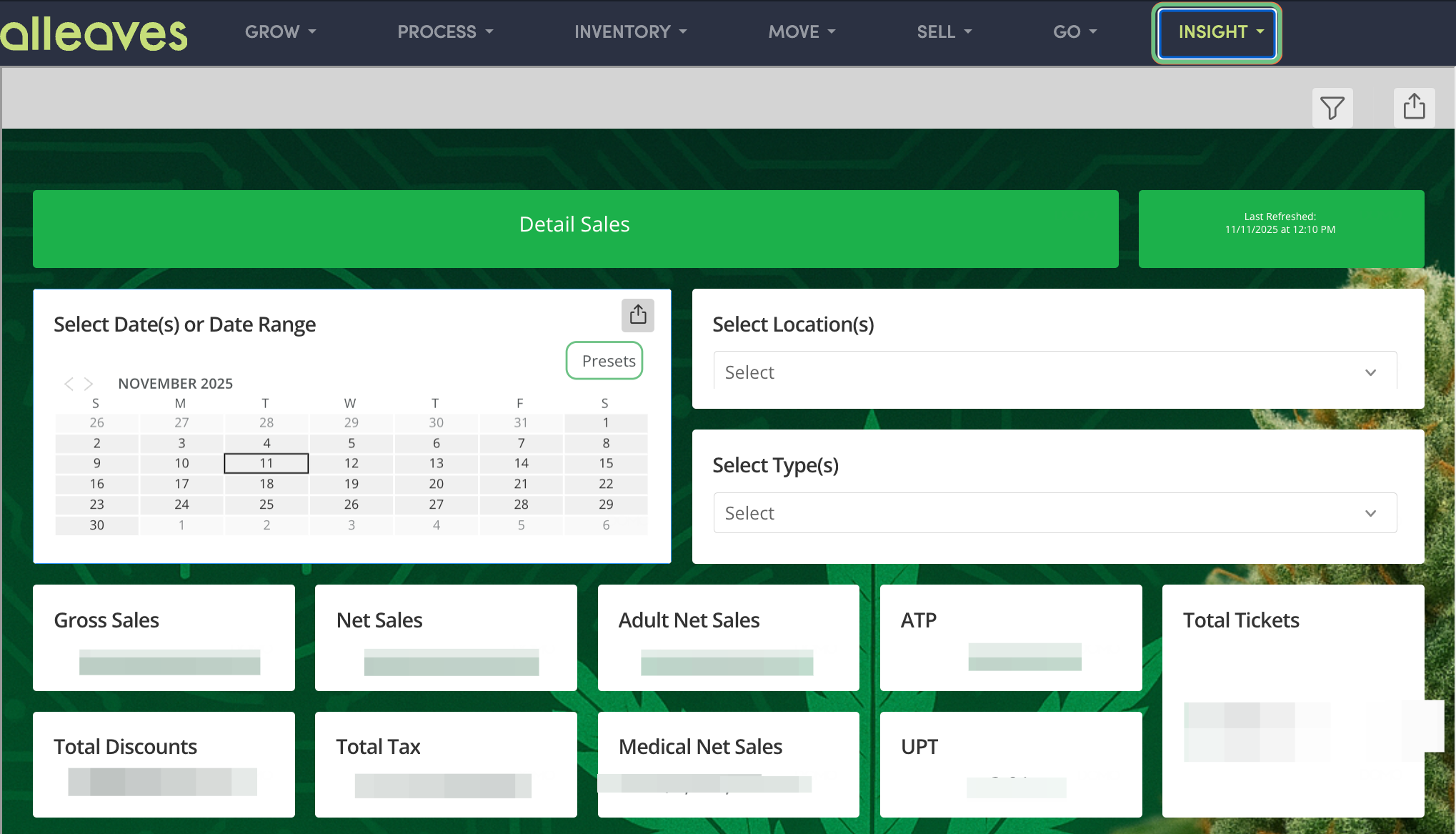
Task: Click the NOVEMBER 2025 month label
Action: pyautogui.click(x=176, y=384)
